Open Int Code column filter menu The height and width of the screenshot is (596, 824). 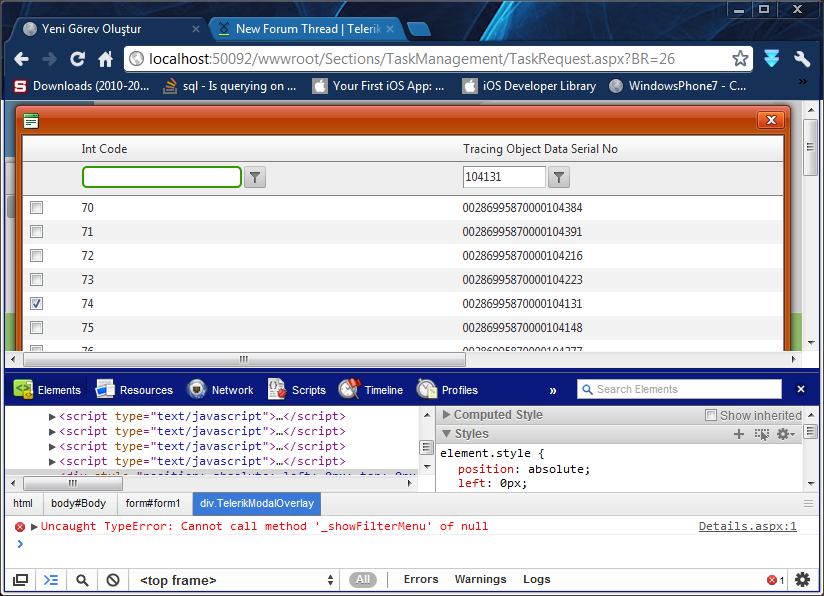tap(255, 177)
